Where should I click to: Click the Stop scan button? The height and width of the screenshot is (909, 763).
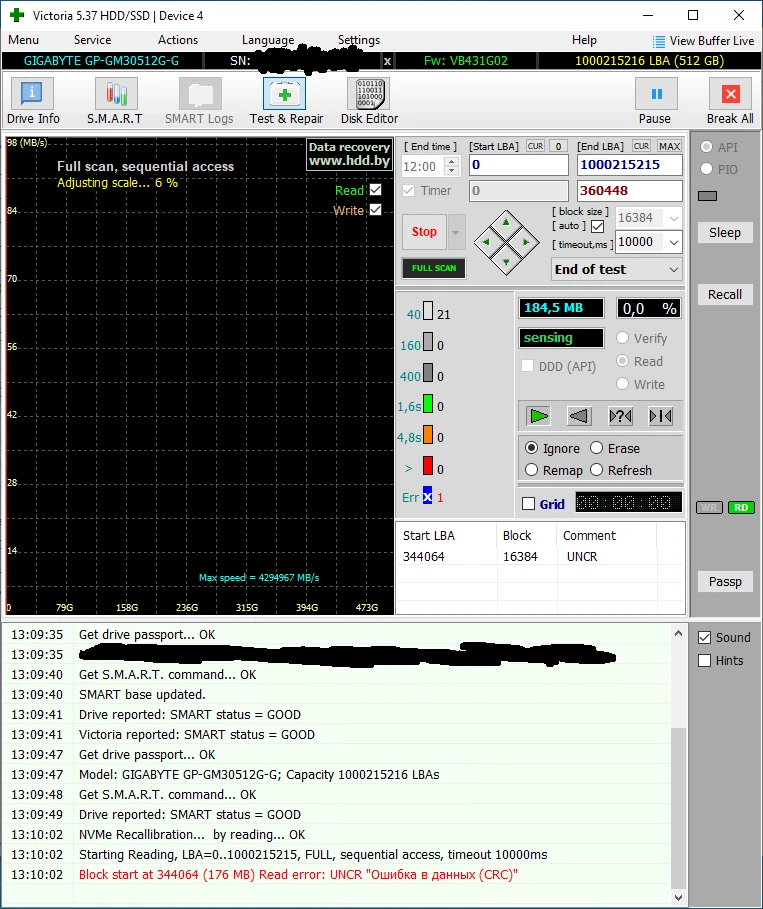[x=424, y=232]
